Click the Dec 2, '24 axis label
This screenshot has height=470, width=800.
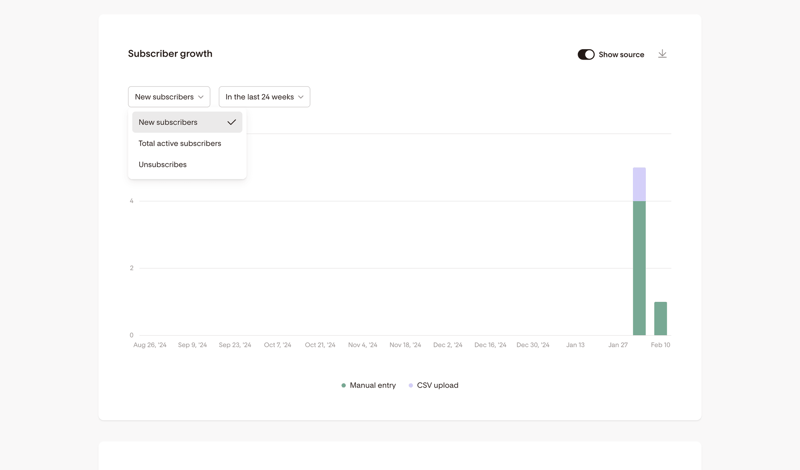coord(448,345)
